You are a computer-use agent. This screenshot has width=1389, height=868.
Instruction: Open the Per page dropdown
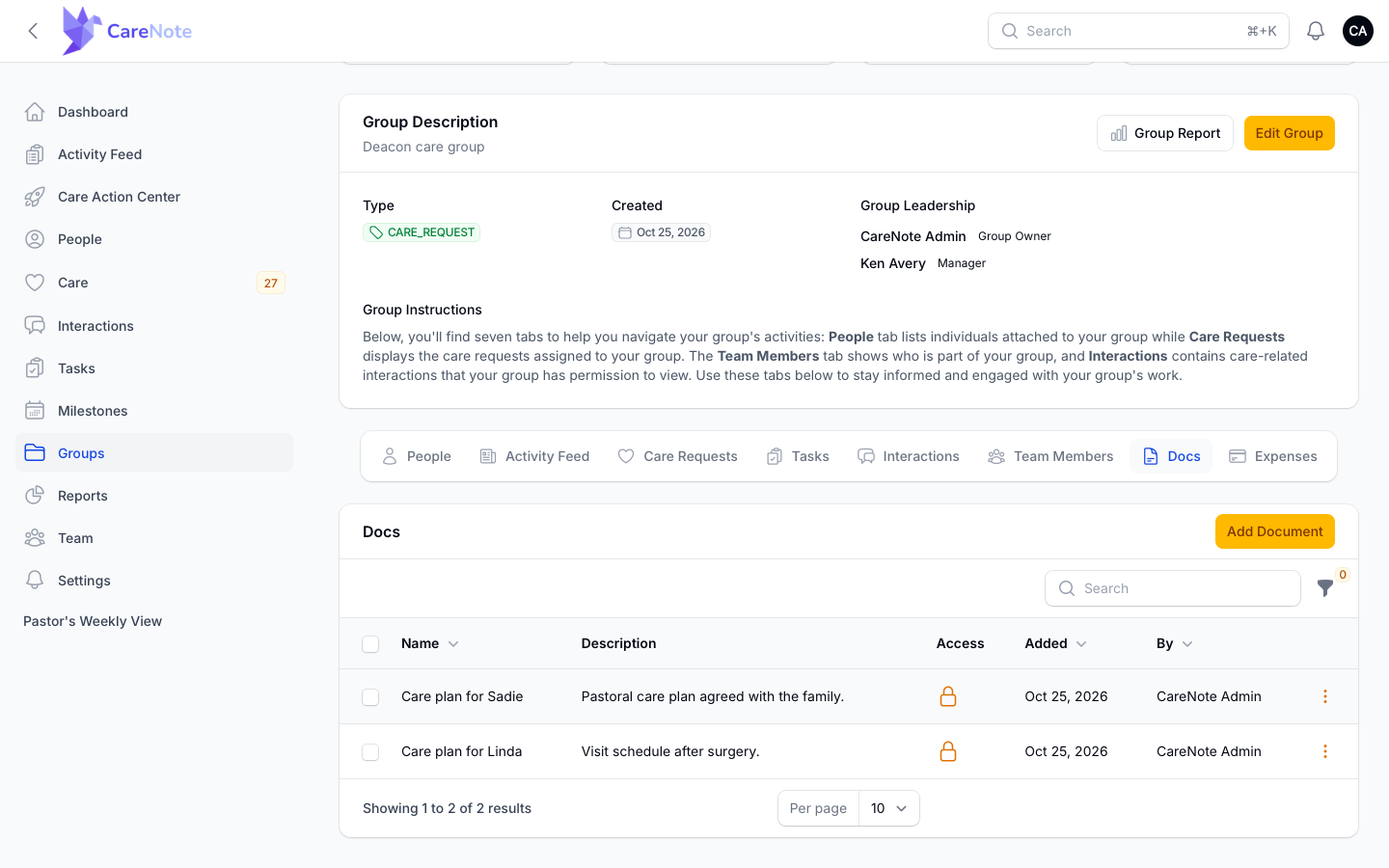[888, 808]
